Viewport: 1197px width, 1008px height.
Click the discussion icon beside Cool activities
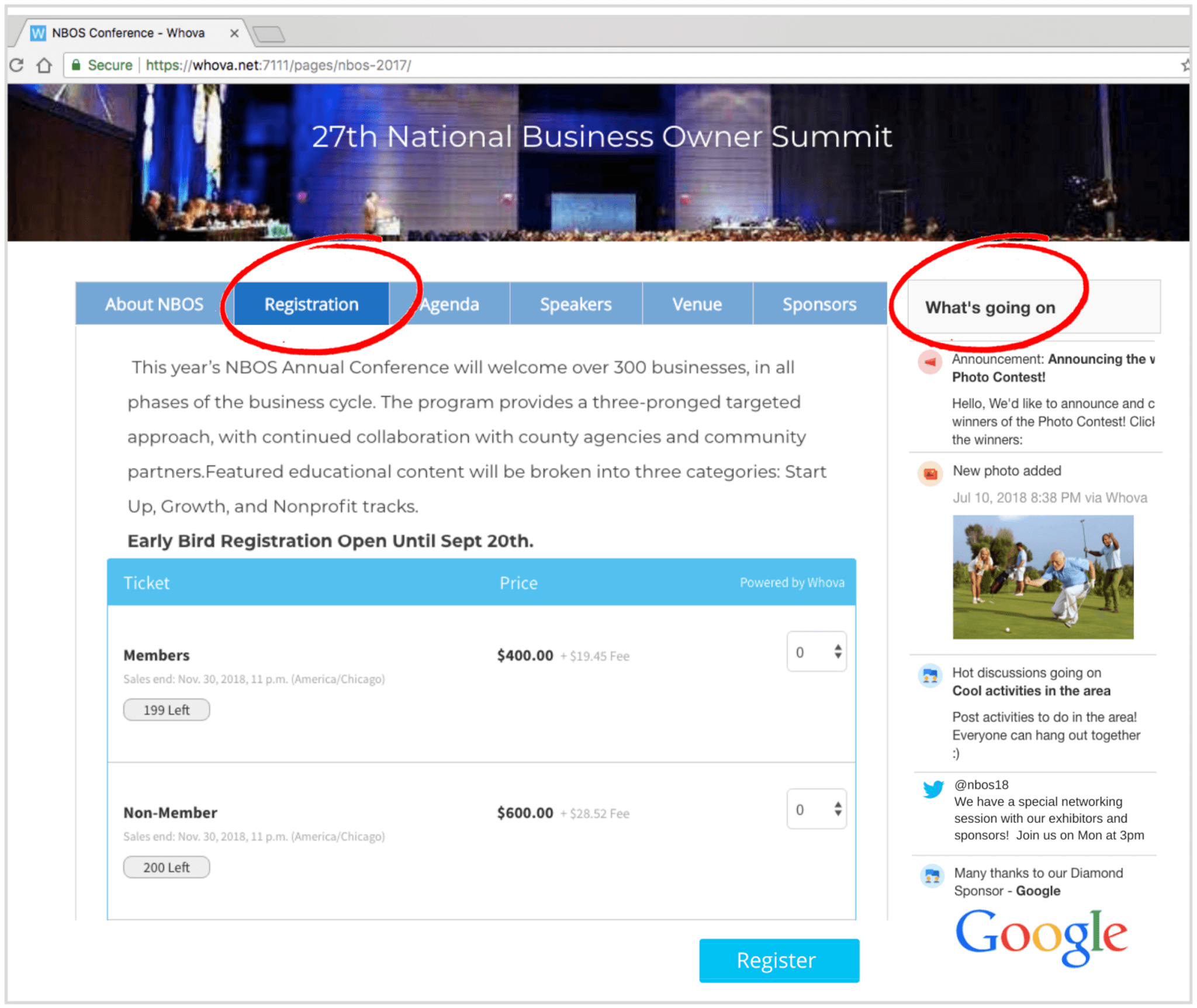(x=930, y=676)
